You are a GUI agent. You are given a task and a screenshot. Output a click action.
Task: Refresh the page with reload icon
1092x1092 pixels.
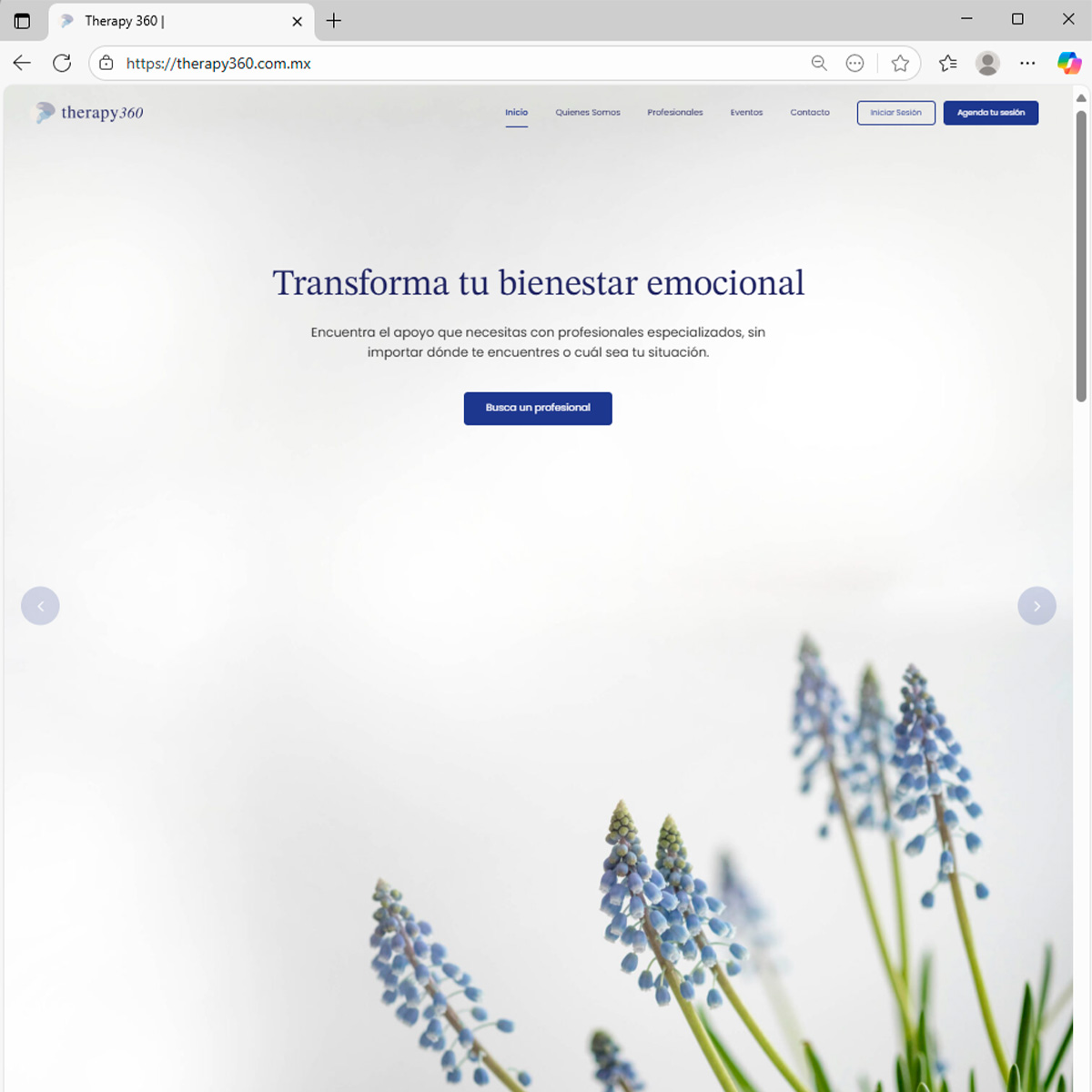[62, 63]
